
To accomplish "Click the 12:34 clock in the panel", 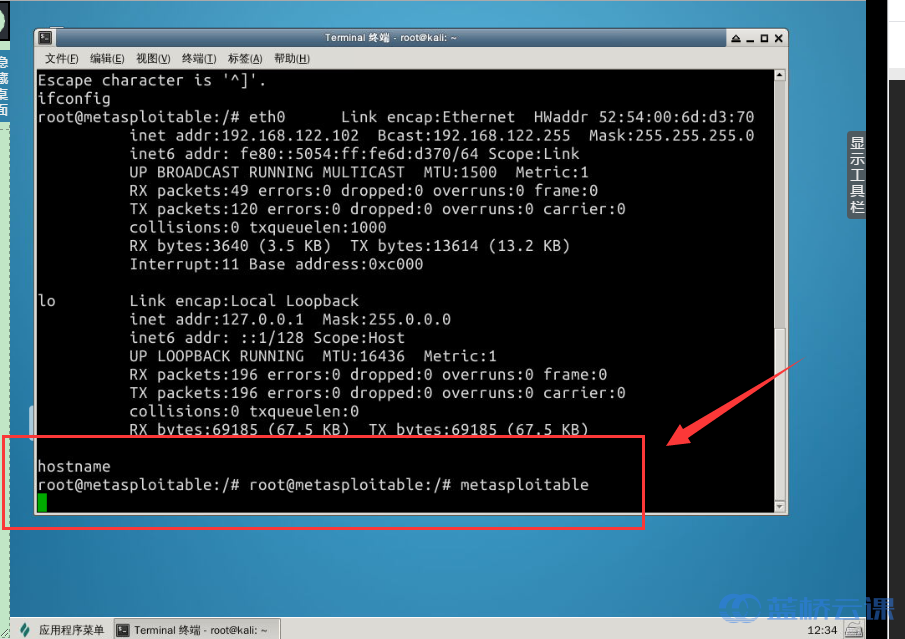I will 822,630.
